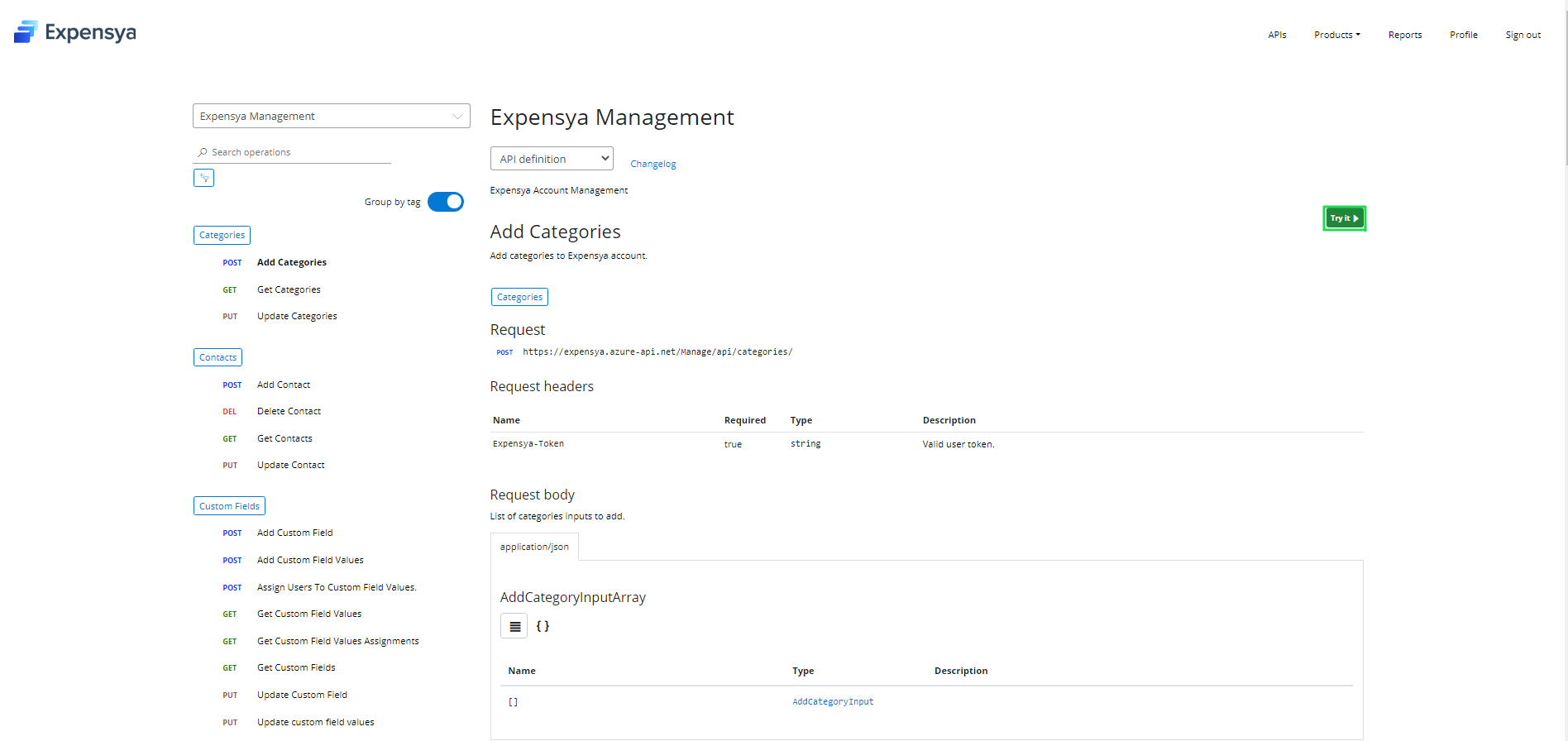Viewport: 1568px width, 741px height.
Task: Open the API definition dropdown
Action: (x=552, y=159)
